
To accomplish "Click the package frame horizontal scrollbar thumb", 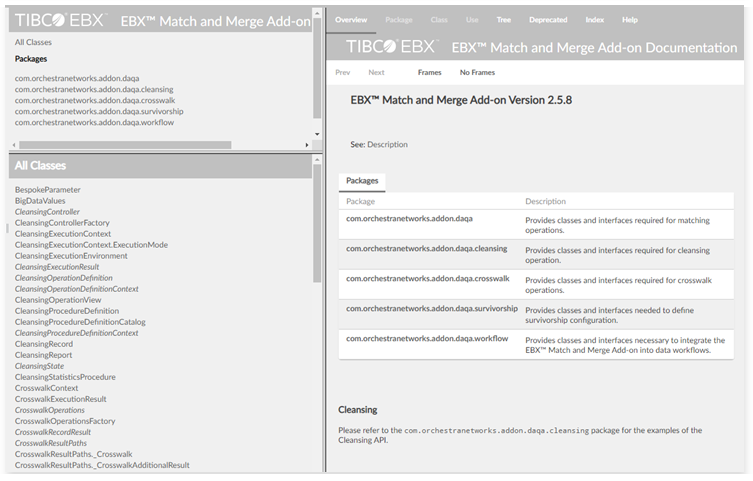I will (125, 145).
